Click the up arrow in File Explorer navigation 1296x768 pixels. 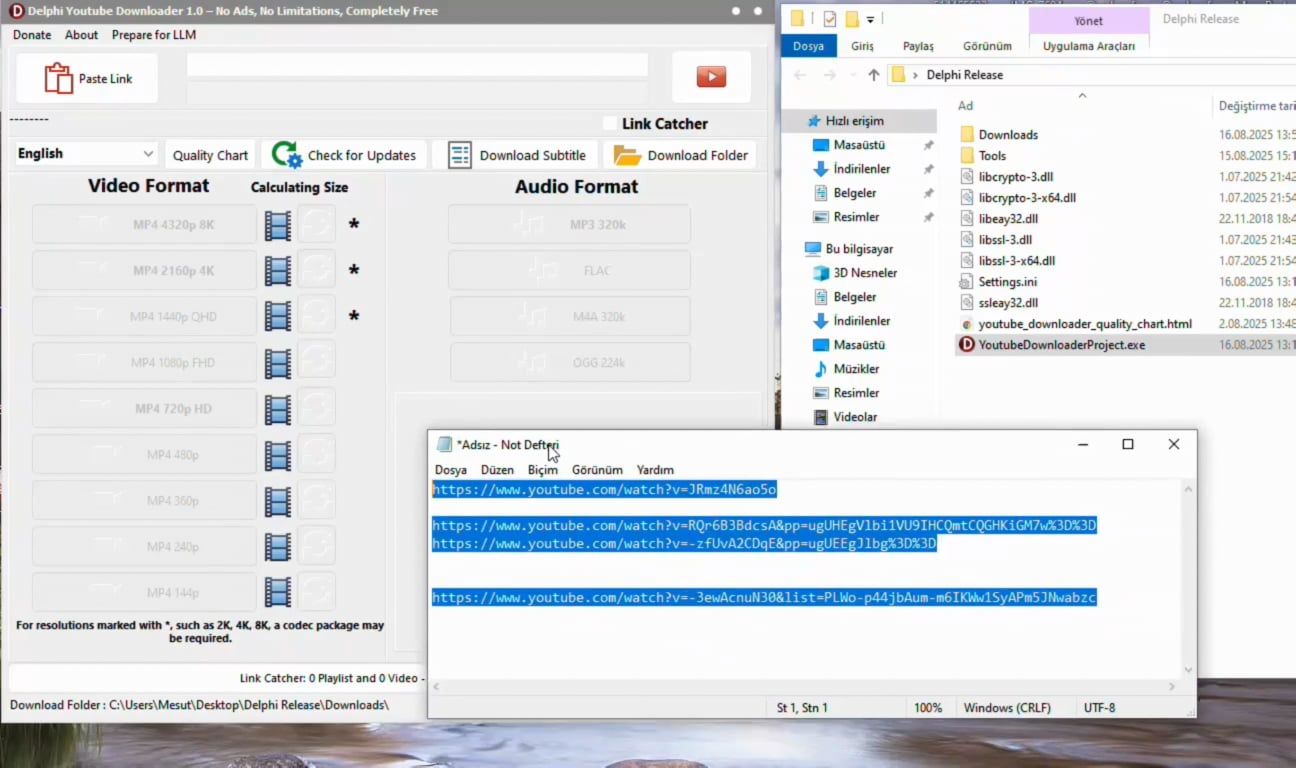tap(874, 75)
